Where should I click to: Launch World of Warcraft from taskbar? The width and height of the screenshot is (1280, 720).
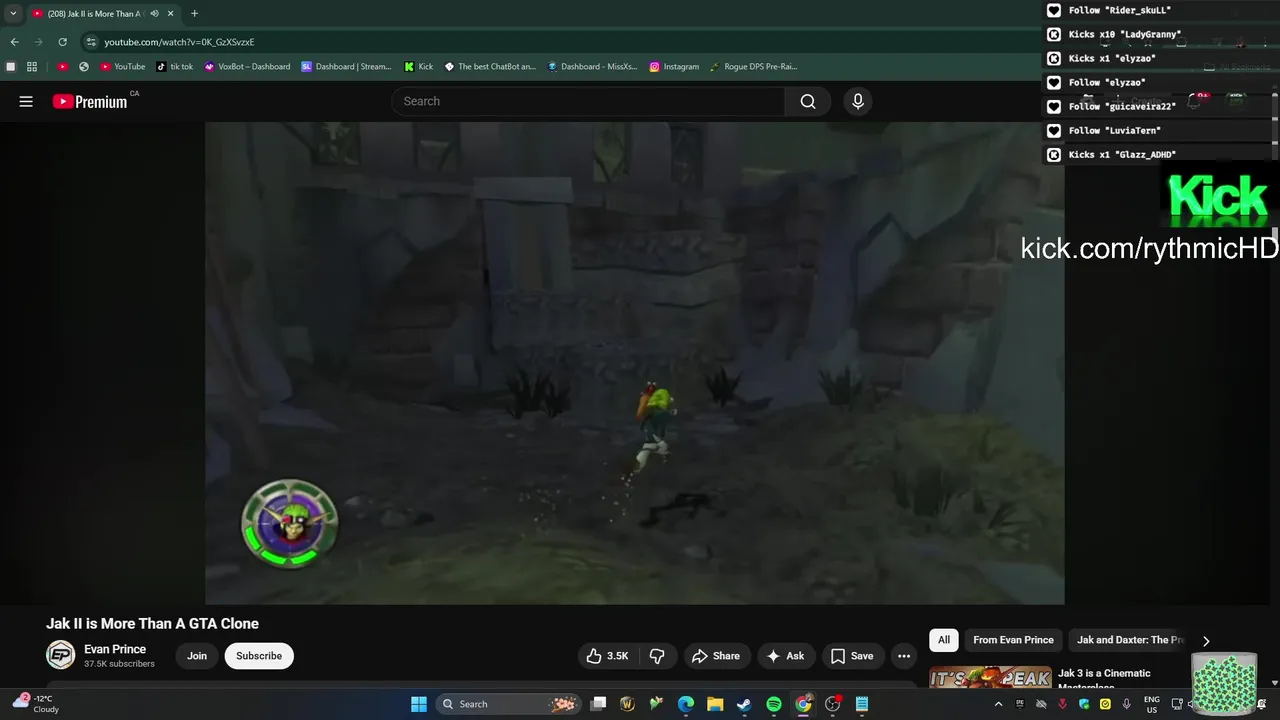tap(628, 704)
